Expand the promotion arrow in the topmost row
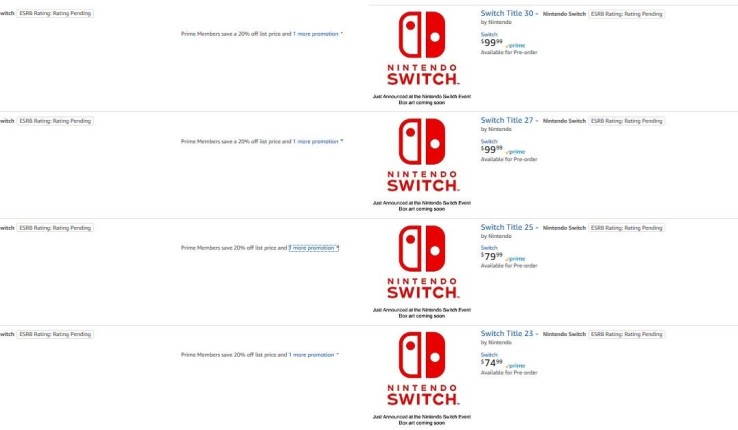Viewport: 738px width, 430px height. point(342,34)
